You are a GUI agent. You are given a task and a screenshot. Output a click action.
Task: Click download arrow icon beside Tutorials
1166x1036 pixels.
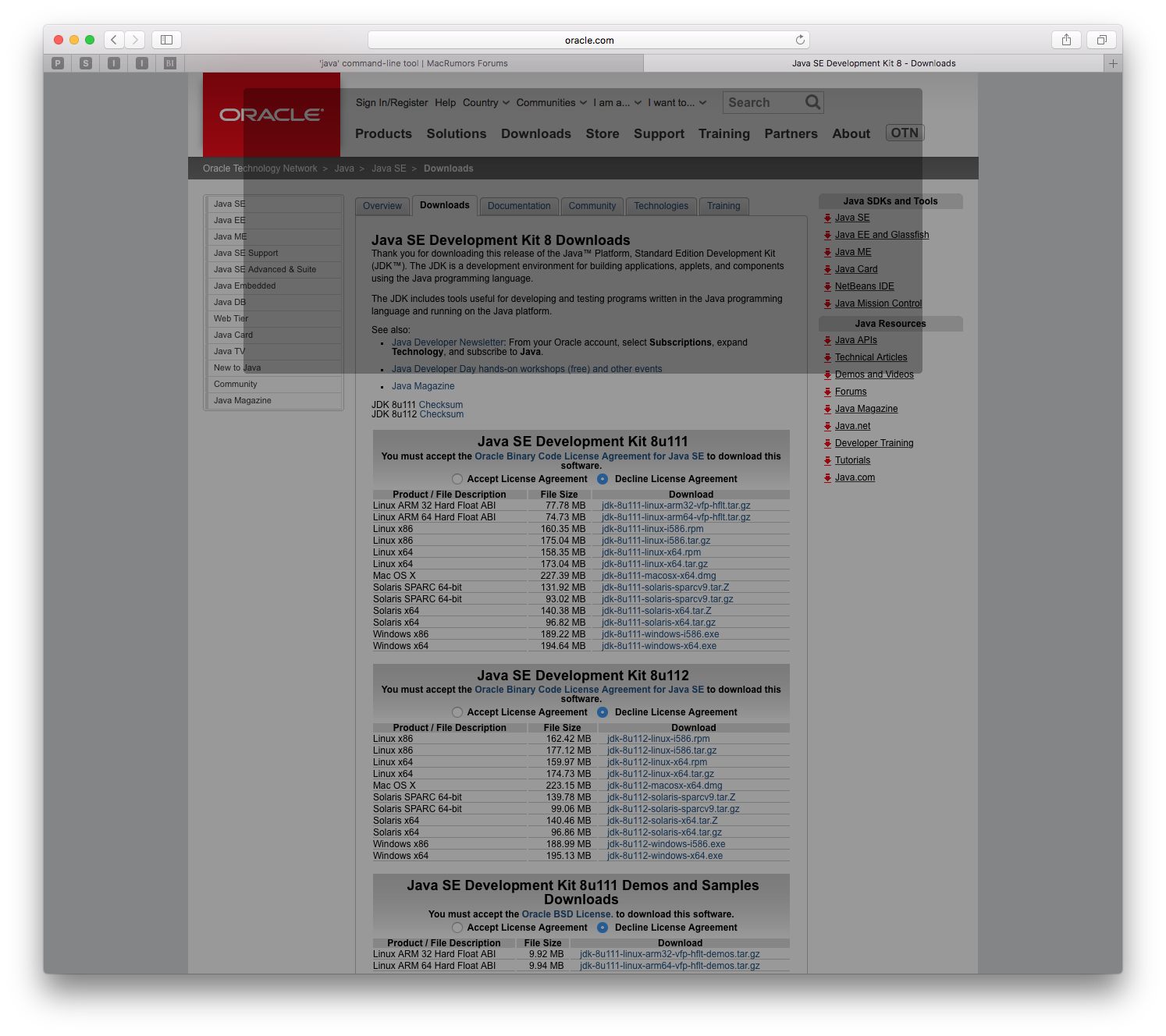coord(827,461)
